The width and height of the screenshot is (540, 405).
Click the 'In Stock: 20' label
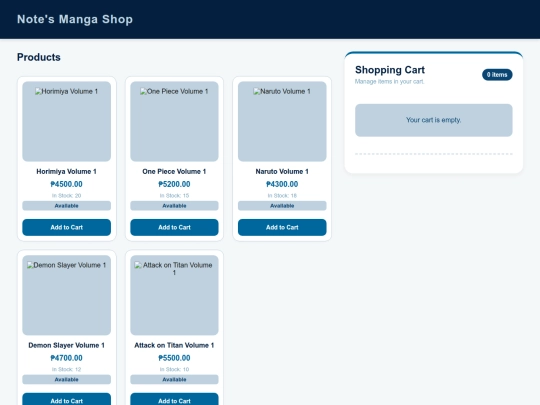coord(66,196)
